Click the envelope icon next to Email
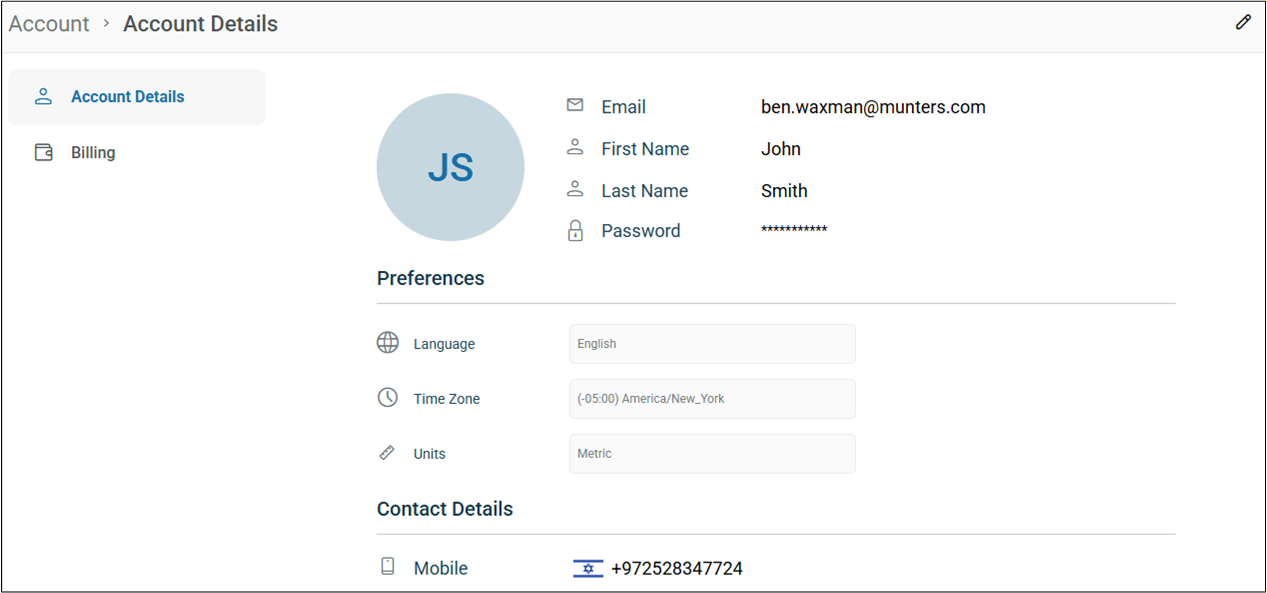 575,103
